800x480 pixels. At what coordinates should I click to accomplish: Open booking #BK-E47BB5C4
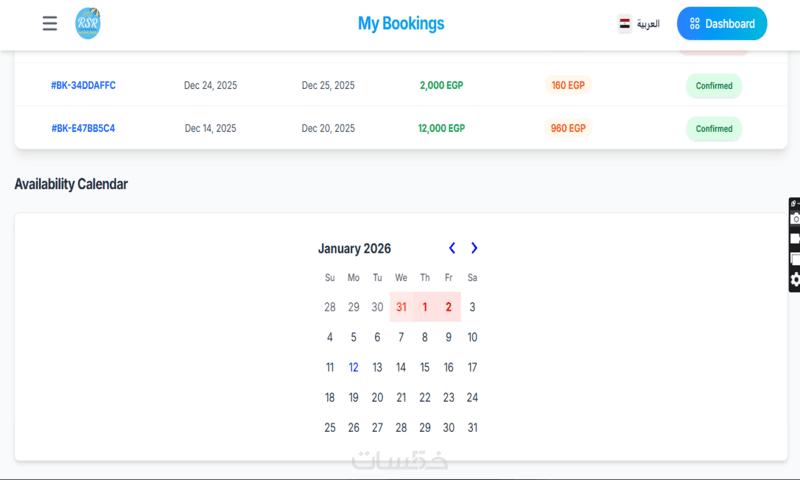pos(83,129)
